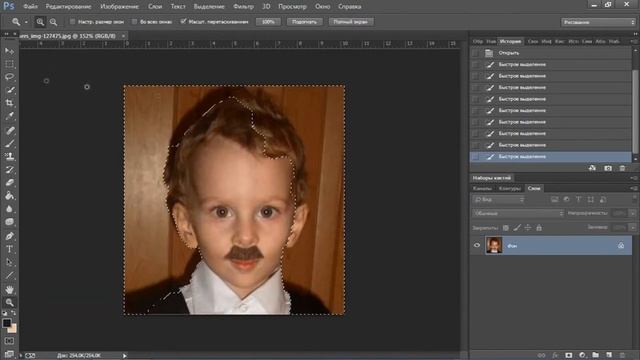Add layer mask at Layers panel bottom

[569, 355]
